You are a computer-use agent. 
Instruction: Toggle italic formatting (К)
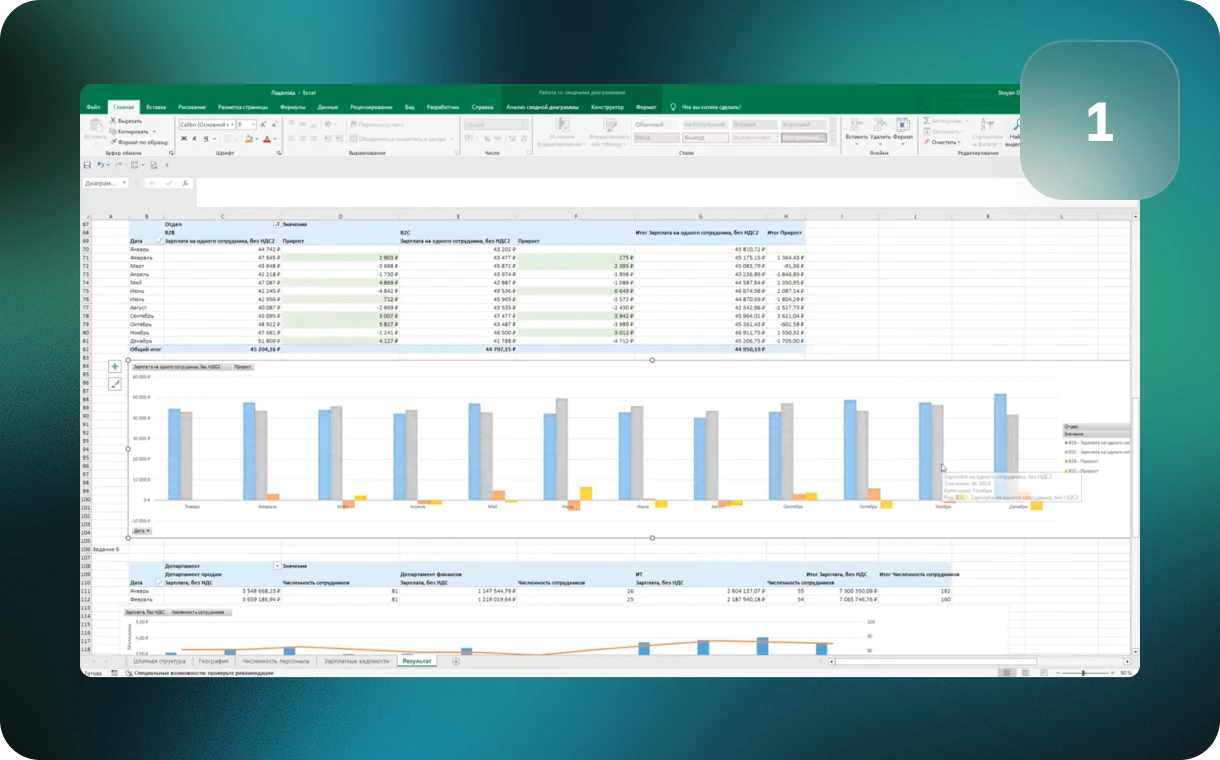[196, 138]
